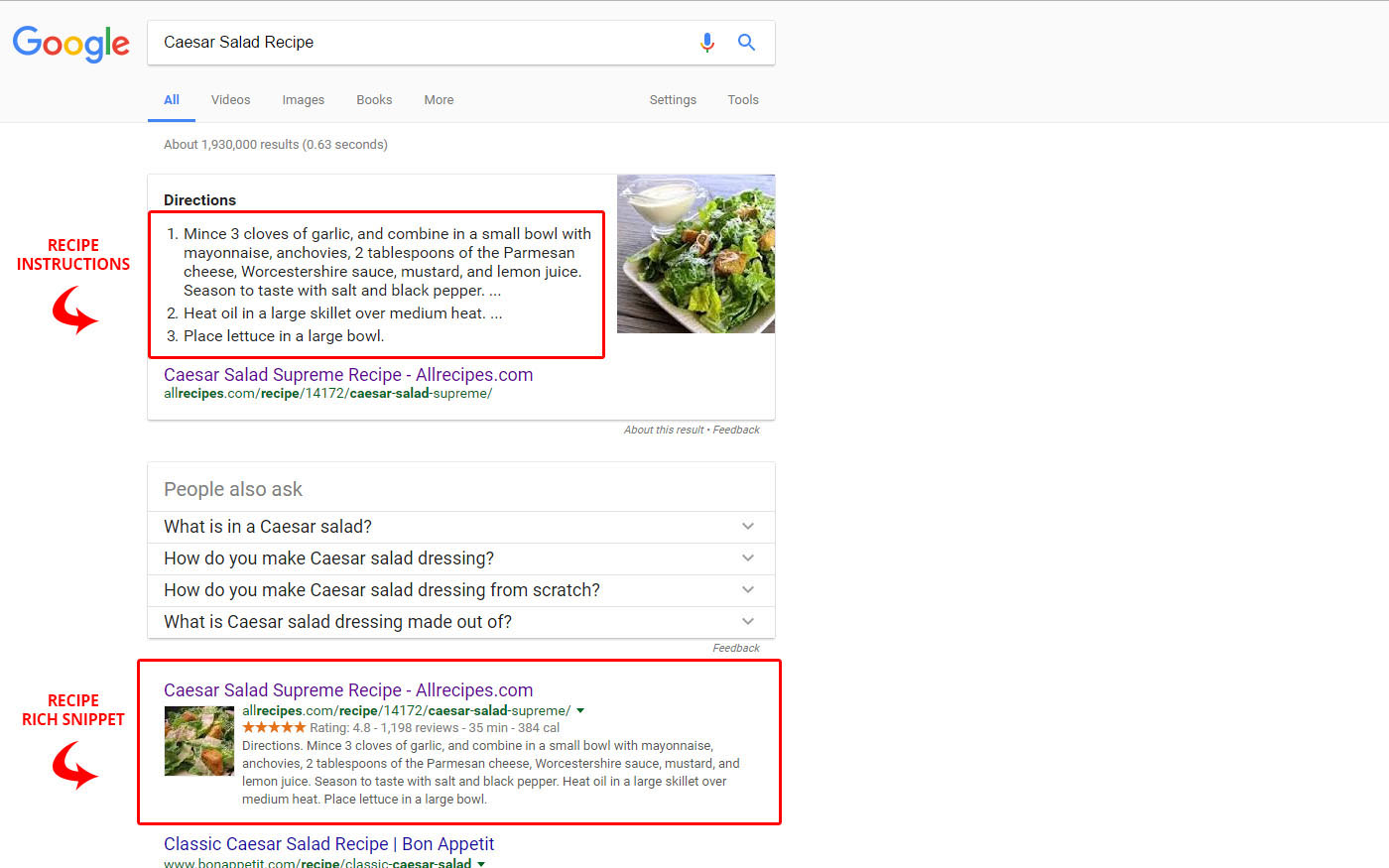Click the Caesar salad photo in featured snippet
Screen dimensions: 1389x868
[x=695, y=254]
